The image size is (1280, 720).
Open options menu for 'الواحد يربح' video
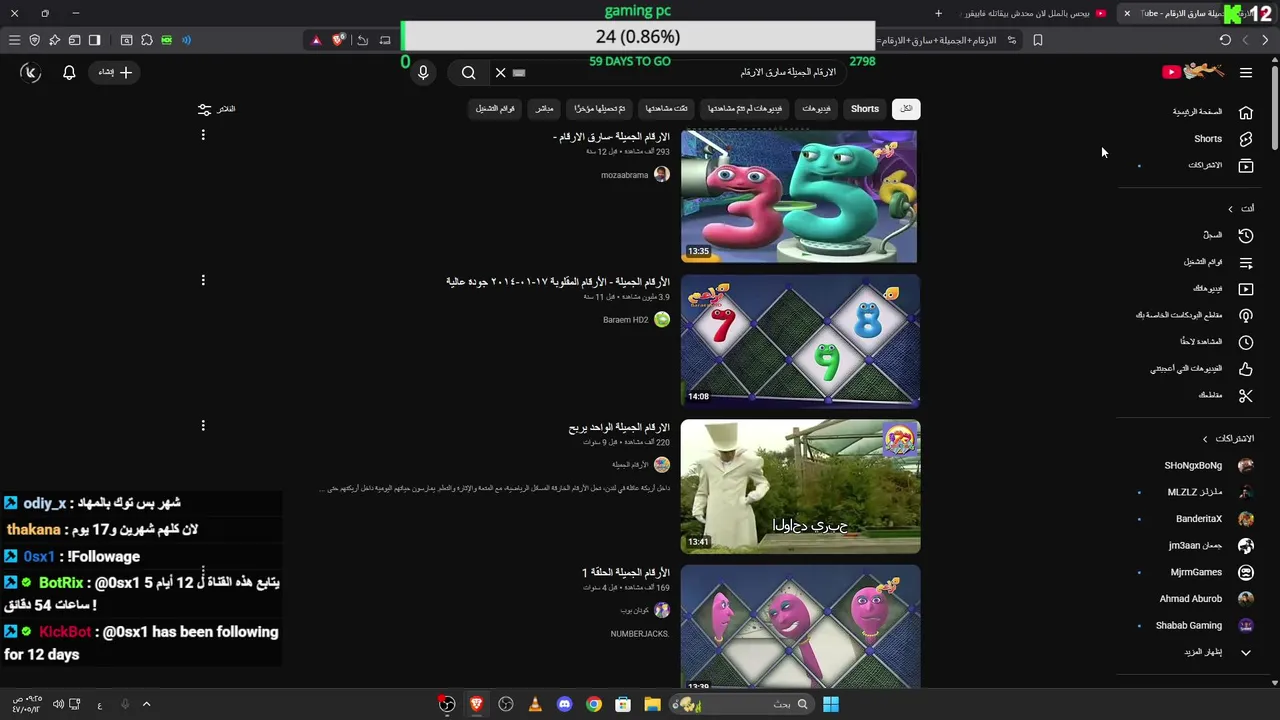coord(203,426)
